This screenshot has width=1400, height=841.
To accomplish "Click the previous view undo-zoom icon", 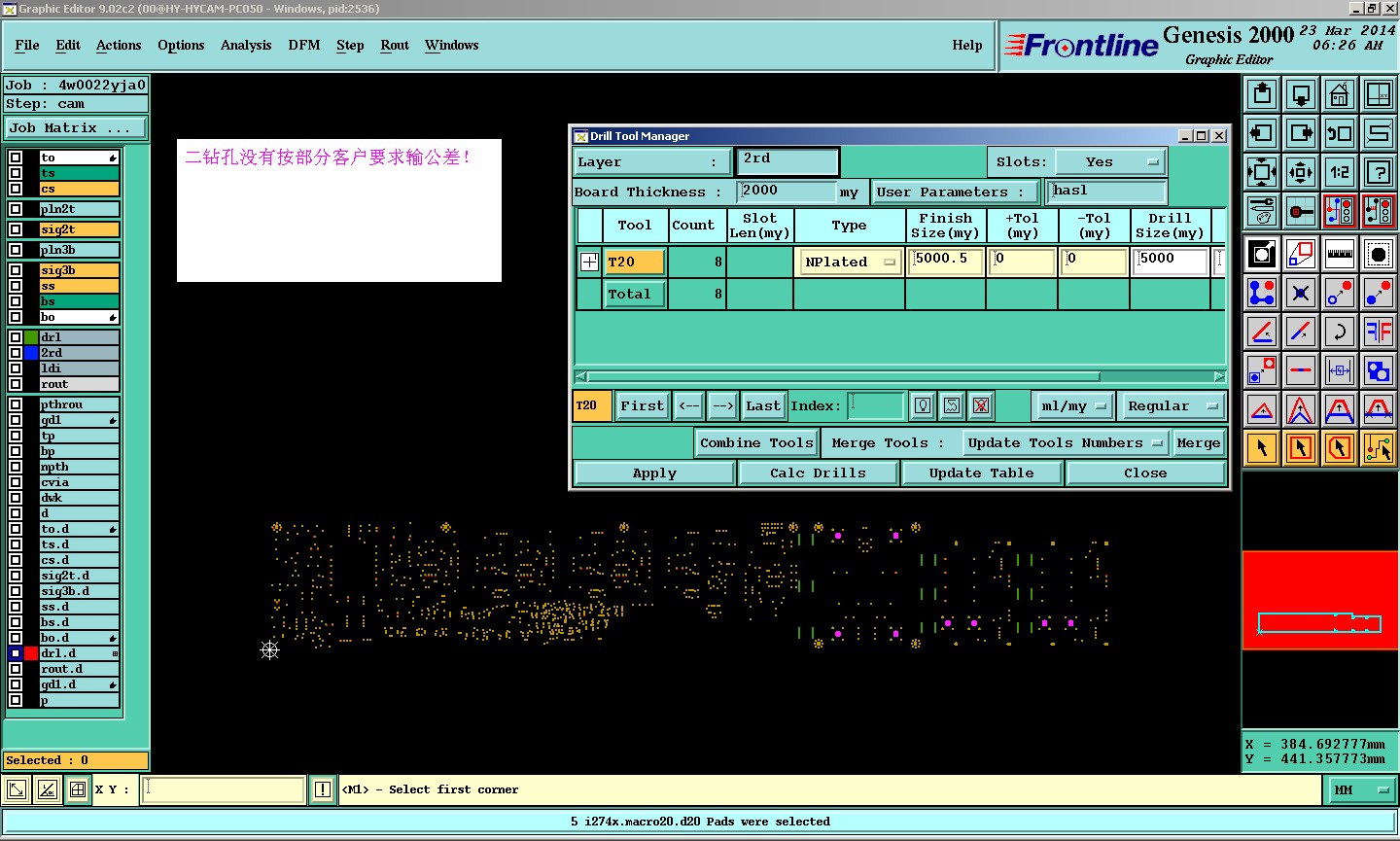I will click(x=1340, y=133).
